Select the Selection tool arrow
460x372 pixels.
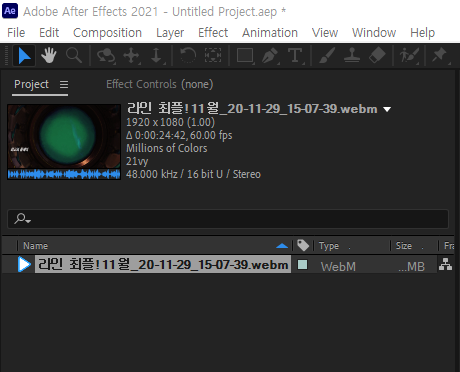(x=24, y=56)
